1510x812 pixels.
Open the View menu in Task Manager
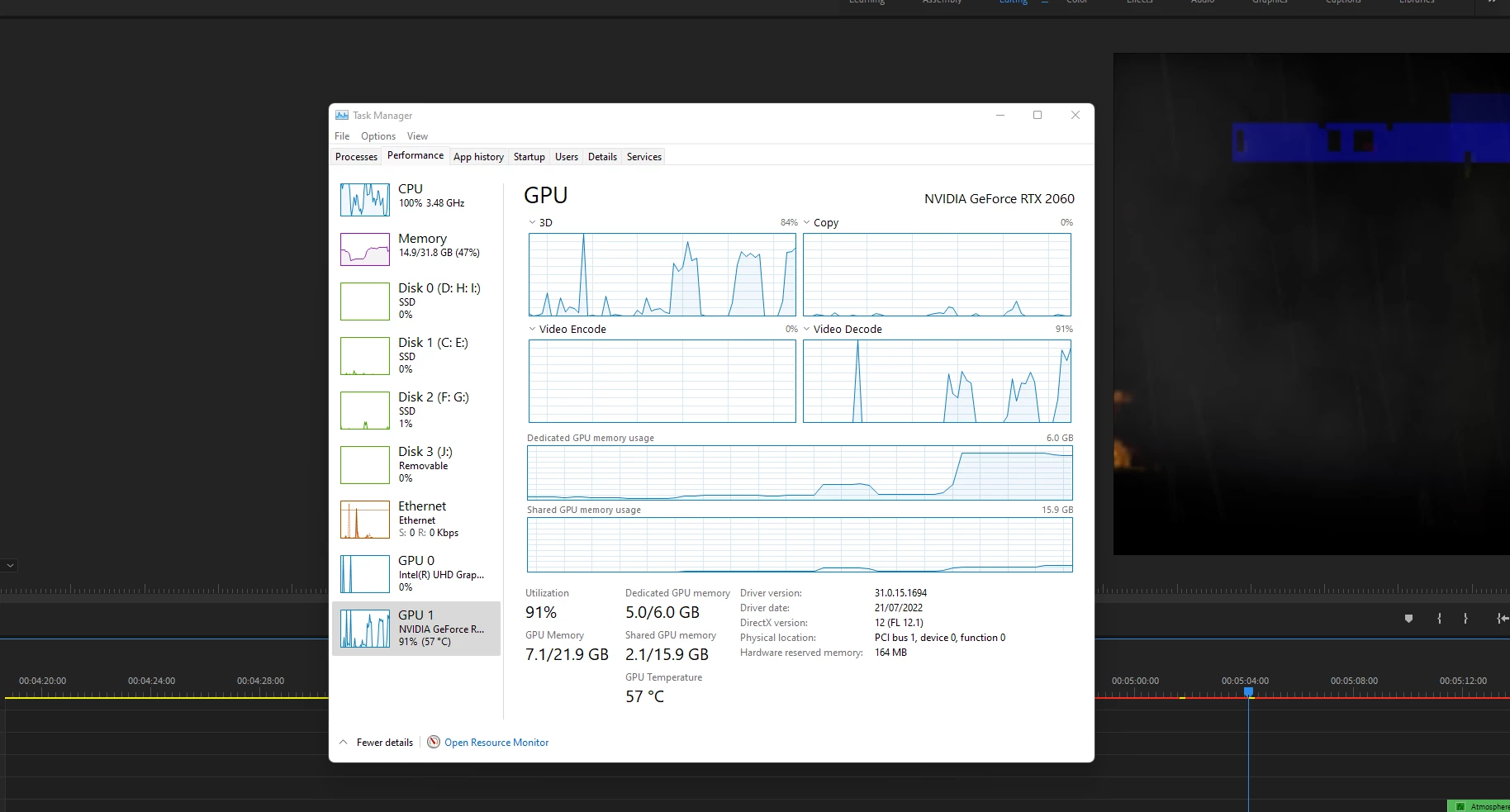pos(417,136)
